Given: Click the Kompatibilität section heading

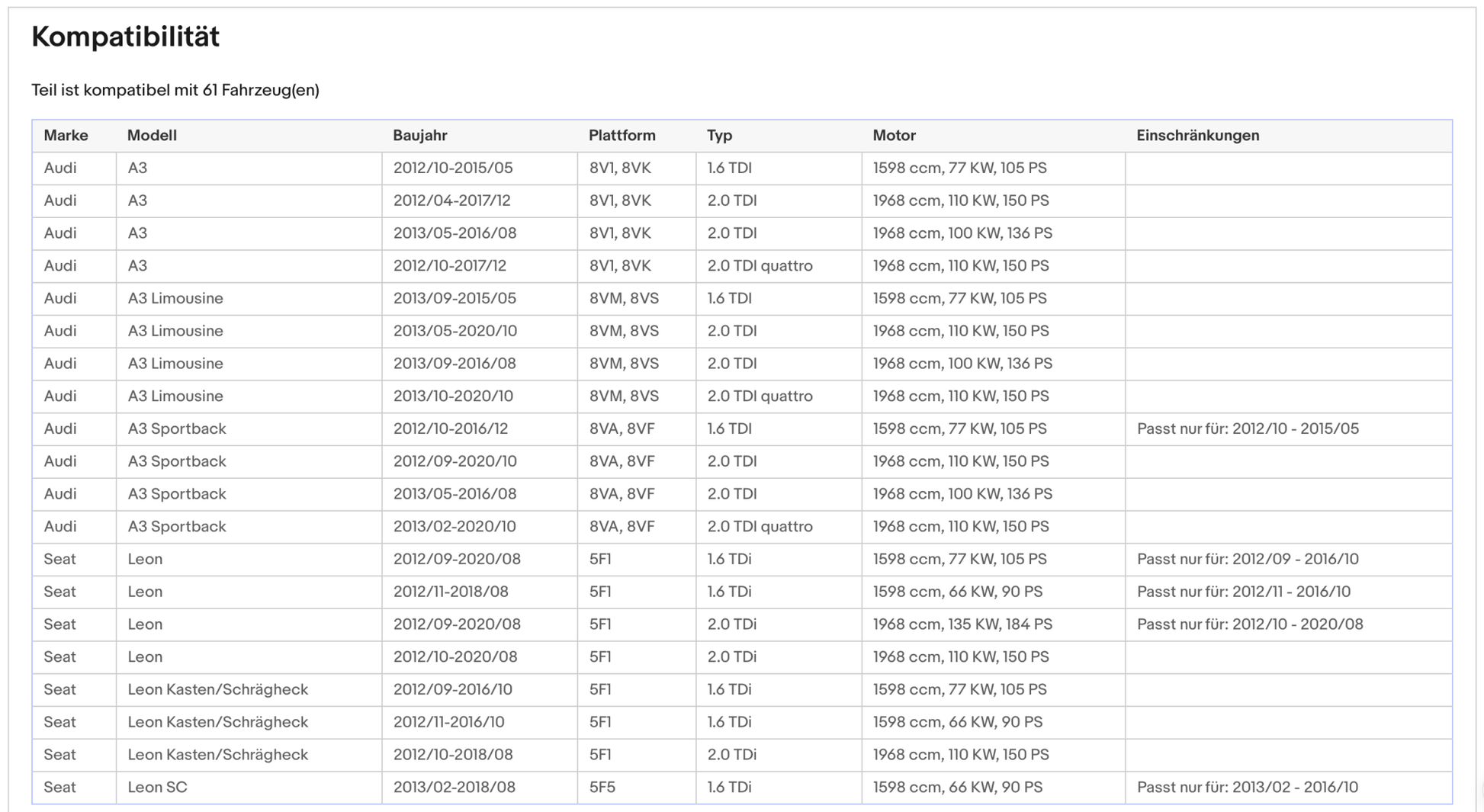Looking at the screenshot, I should click(x=125, y=37).
